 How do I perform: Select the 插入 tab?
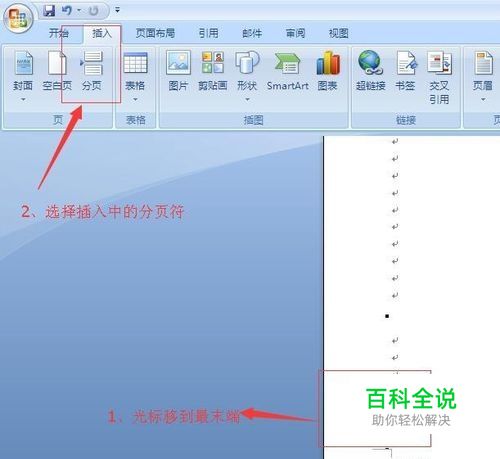tap(102, 33)
